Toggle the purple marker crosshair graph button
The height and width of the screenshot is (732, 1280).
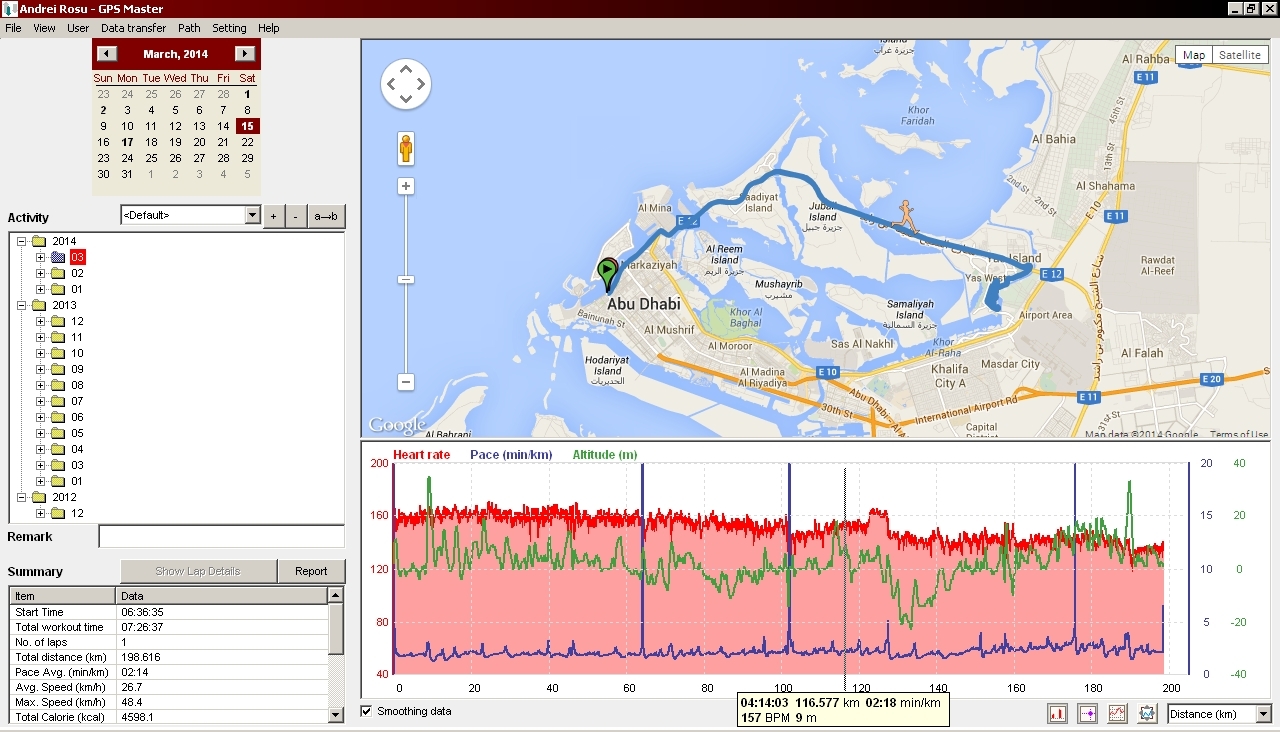click(x=1088, y=714)
